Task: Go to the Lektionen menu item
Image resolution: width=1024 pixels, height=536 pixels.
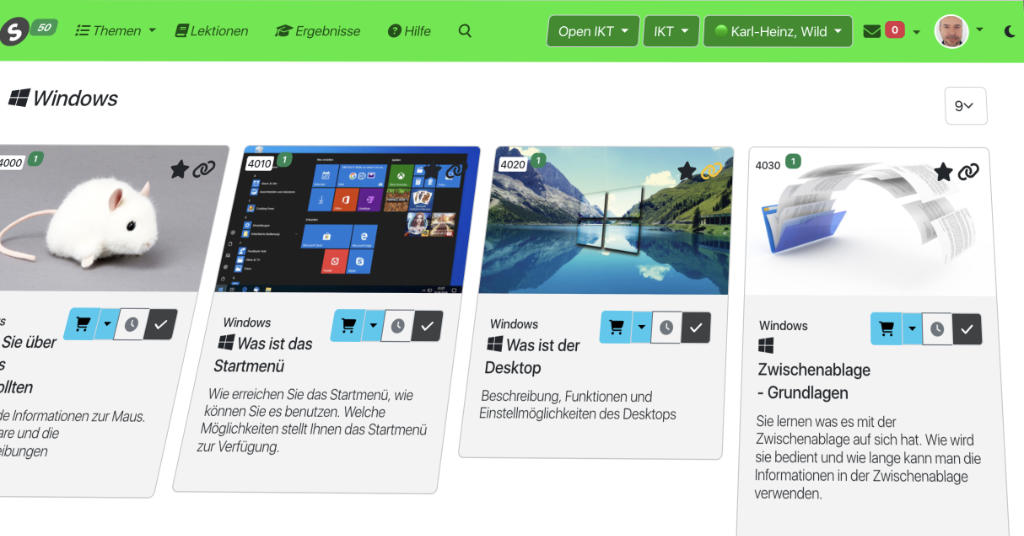Action: 212,31
